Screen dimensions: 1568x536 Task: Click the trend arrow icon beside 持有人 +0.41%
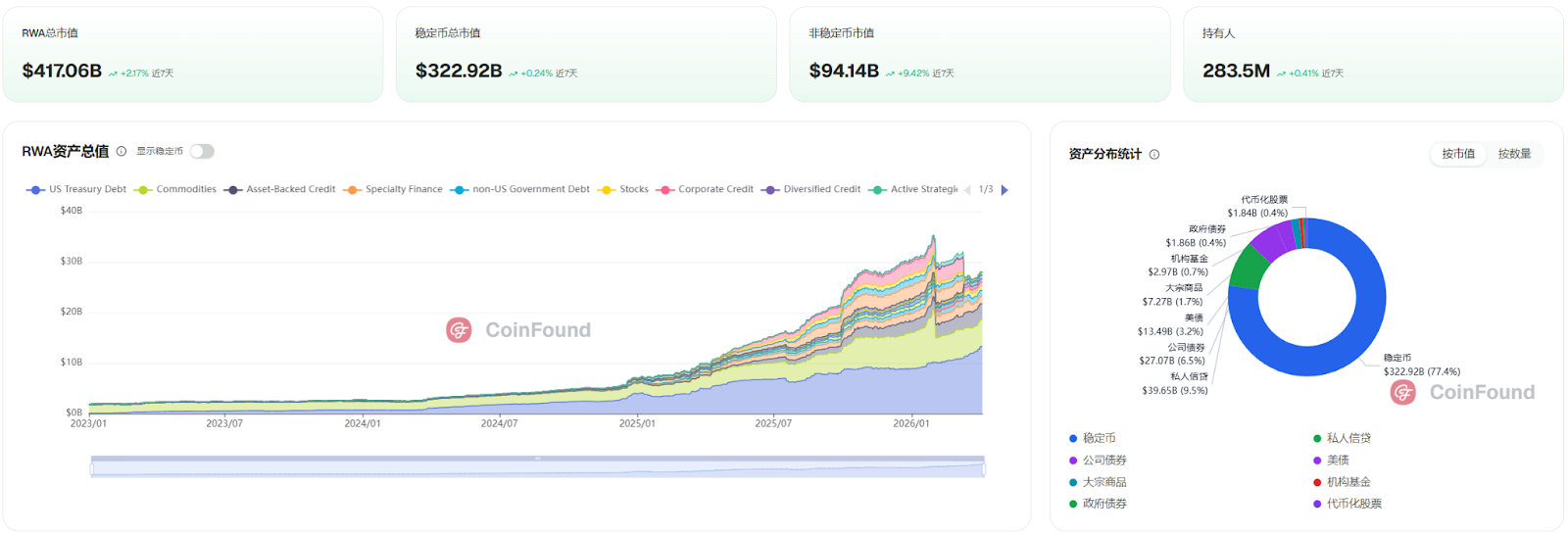[x=1281, y=73]
